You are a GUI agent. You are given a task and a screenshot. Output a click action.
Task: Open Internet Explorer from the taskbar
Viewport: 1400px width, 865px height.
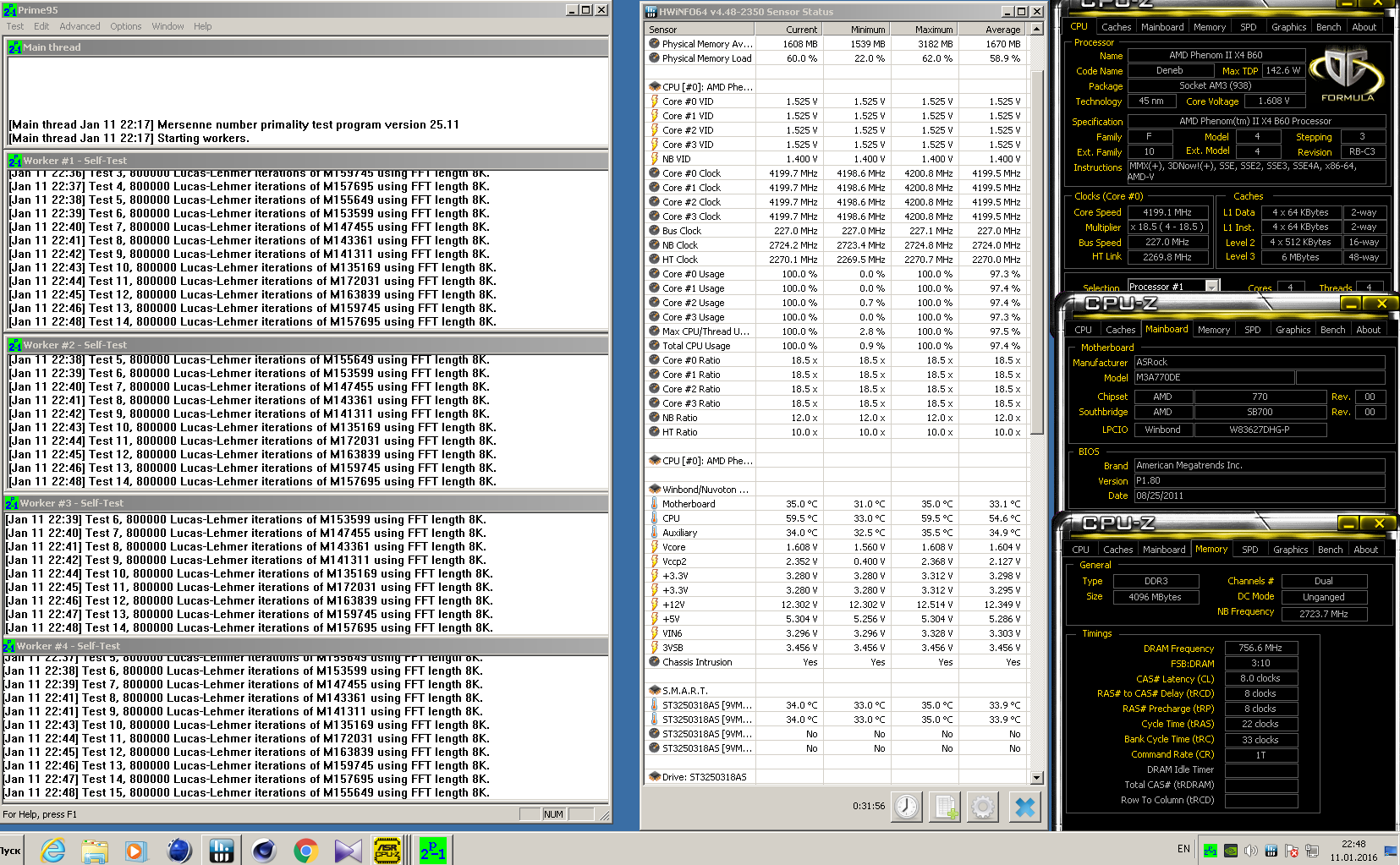pos(53,850)
